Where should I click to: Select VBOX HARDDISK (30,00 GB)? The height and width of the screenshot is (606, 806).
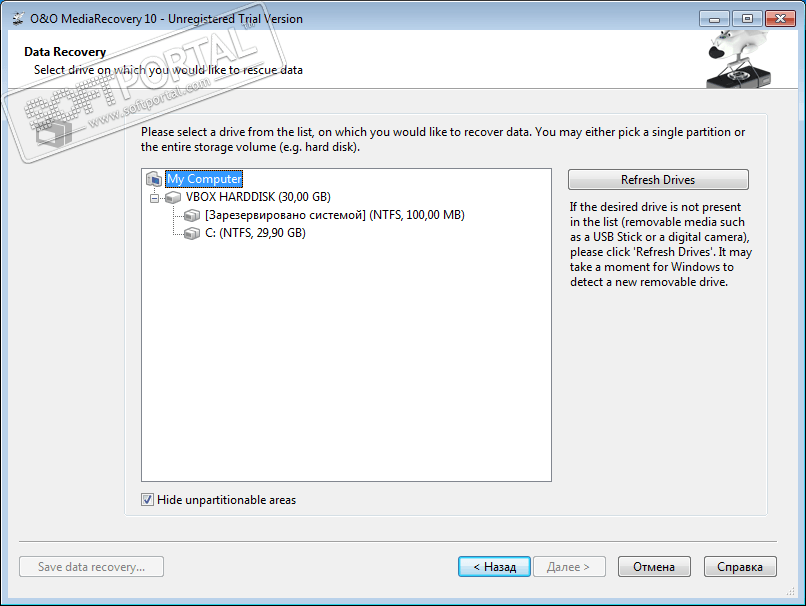click(258, 197)
